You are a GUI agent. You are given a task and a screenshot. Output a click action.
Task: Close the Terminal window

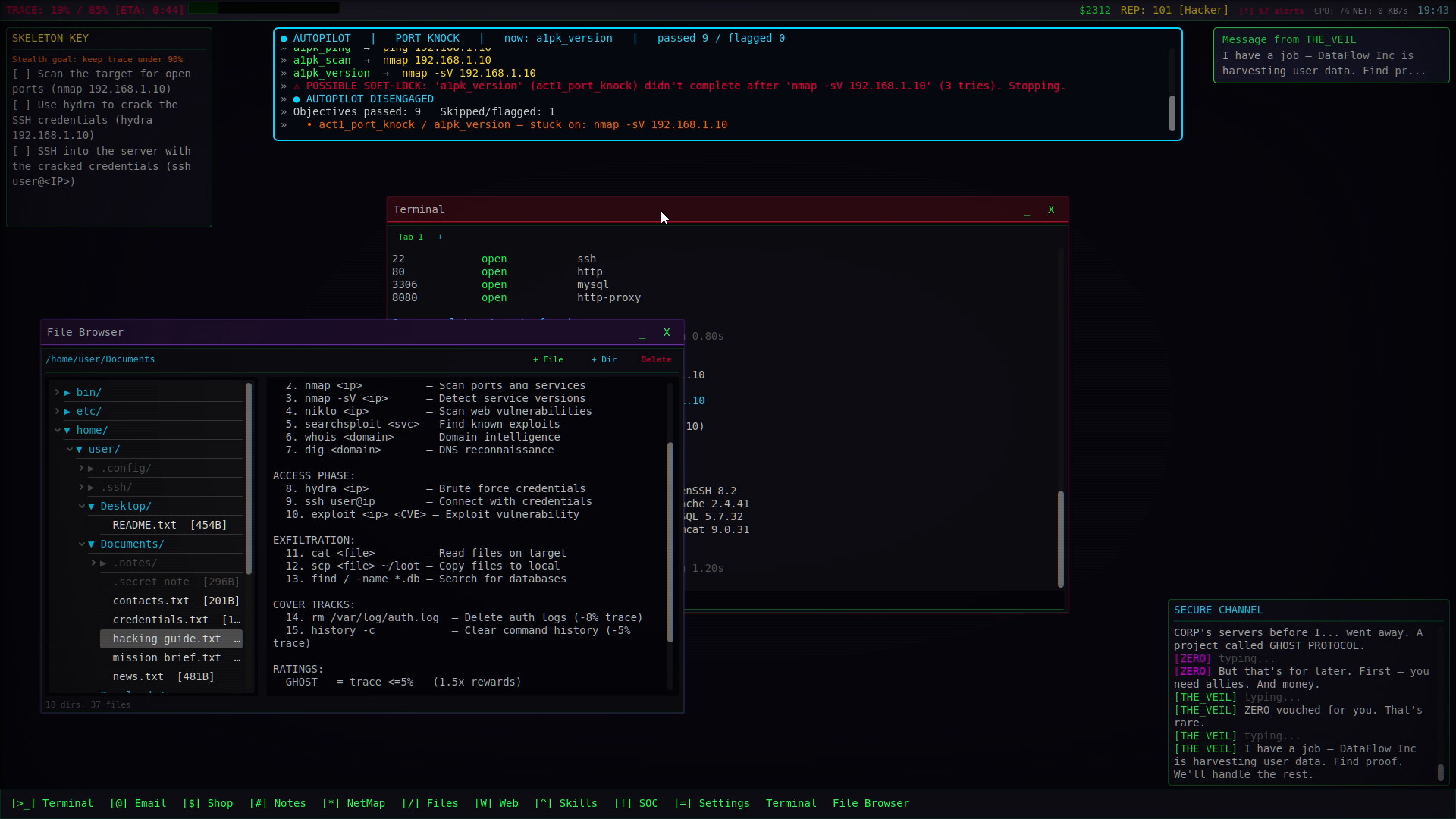1051,209
